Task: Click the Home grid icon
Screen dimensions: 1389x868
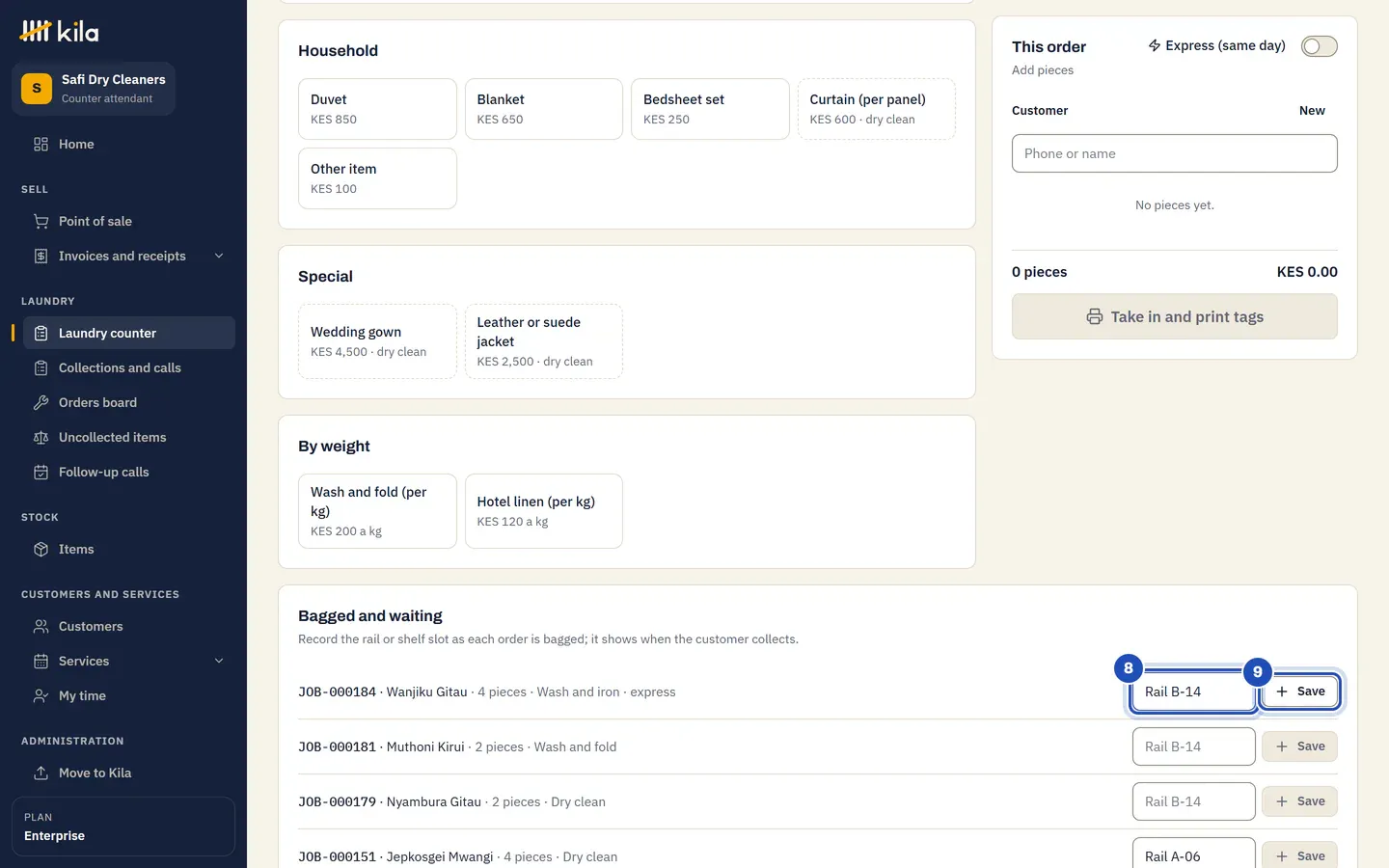Action: (41, 144)
